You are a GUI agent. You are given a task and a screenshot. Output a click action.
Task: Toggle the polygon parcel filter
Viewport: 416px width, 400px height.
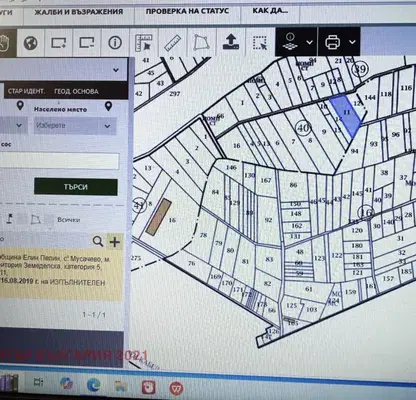pyautogui.click(x=36, y=219)
